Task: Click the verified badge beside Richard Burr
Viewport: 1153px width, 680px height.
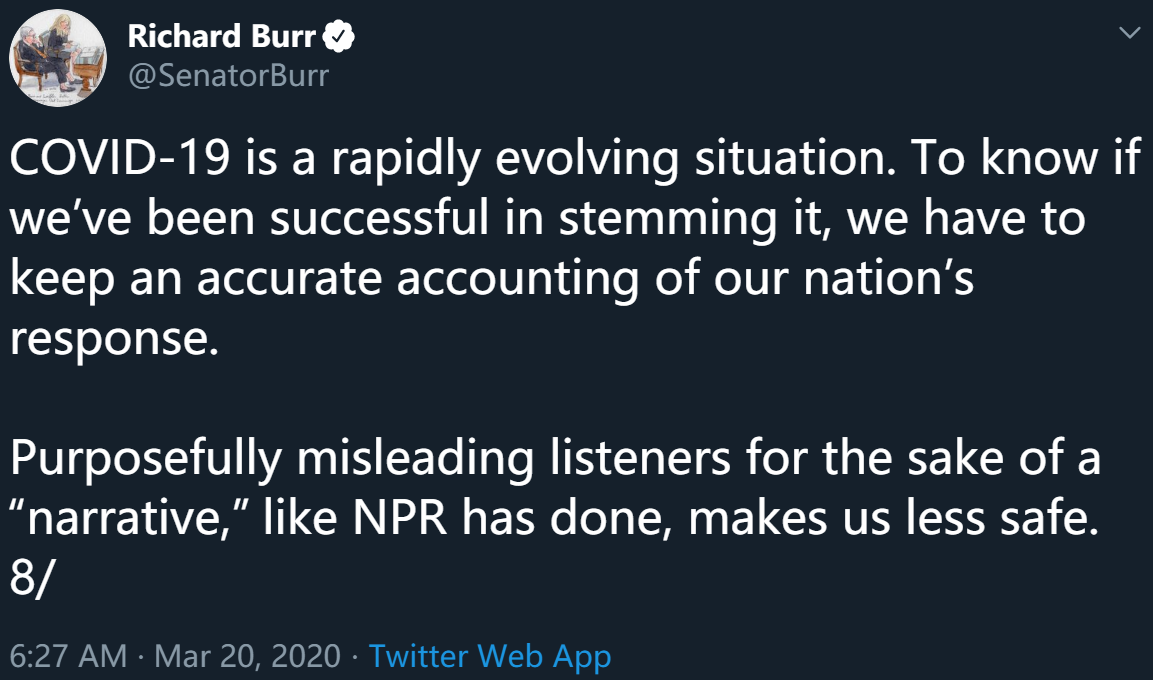Action: pos(342,37)
